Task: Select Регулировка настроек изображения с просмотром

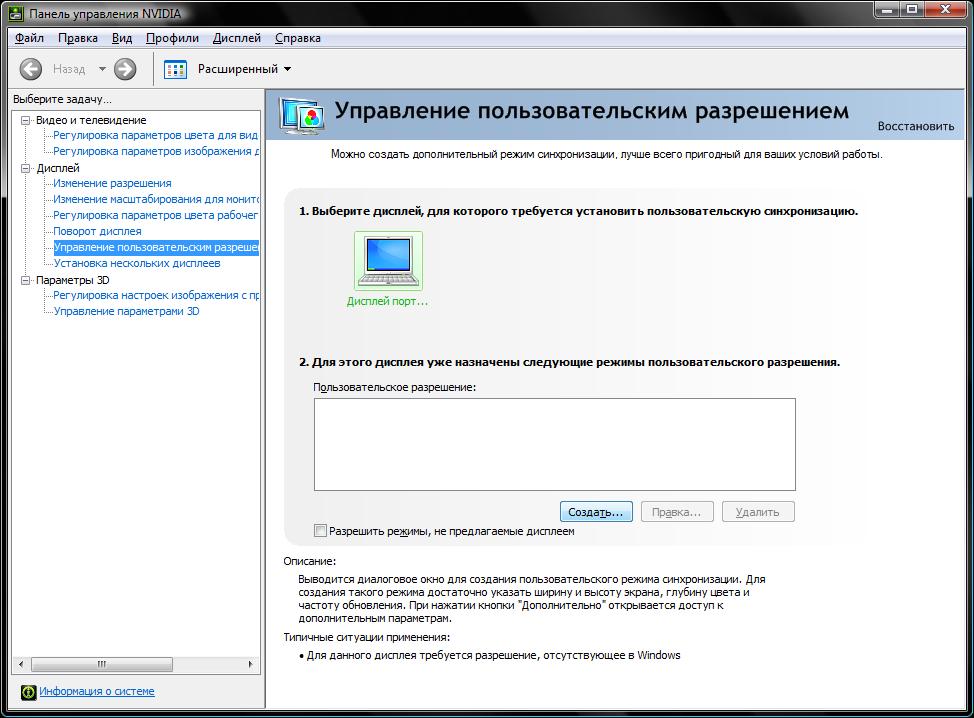Action: click(156, 296)
